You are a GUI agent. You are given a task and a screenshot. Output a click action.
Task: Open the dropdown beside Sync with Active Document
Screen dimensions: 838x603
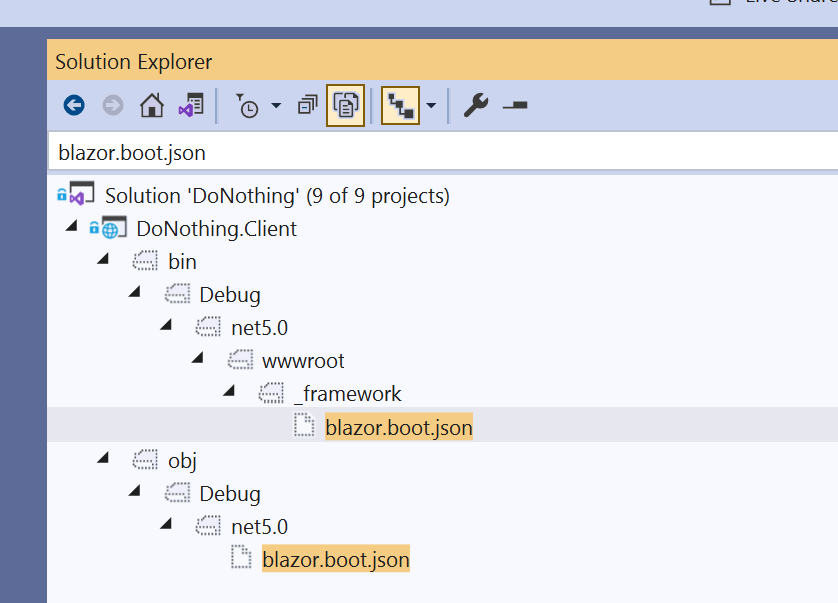(x=431, y=105)
